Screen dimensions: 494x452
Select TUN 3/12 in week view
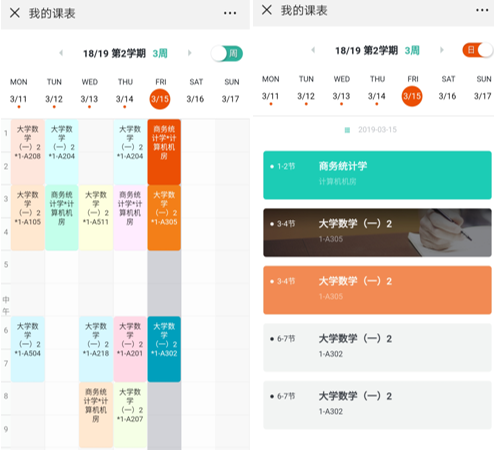(54, 92)
